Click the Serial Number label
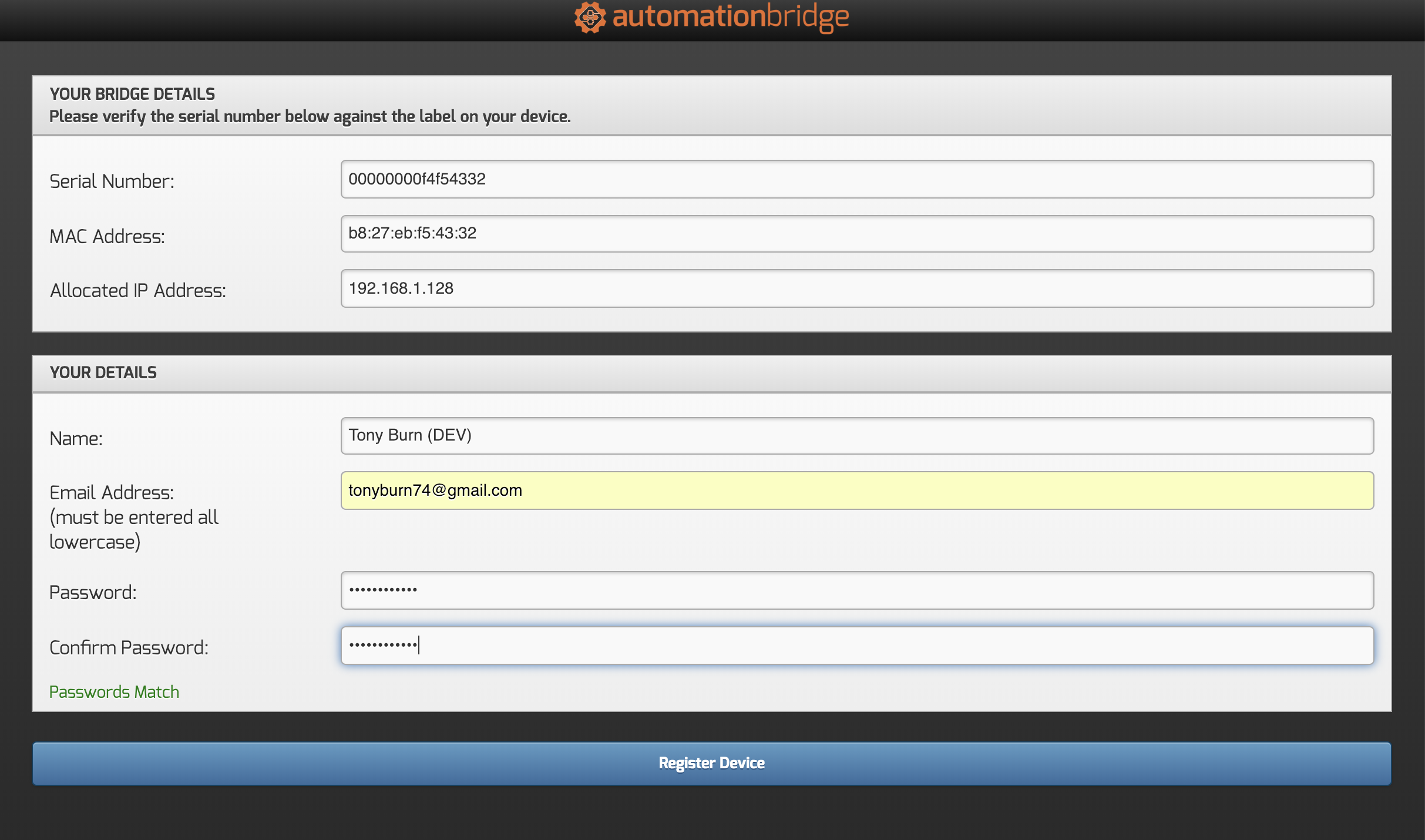Screen dimensions: 1425x840 coord(112,182)
